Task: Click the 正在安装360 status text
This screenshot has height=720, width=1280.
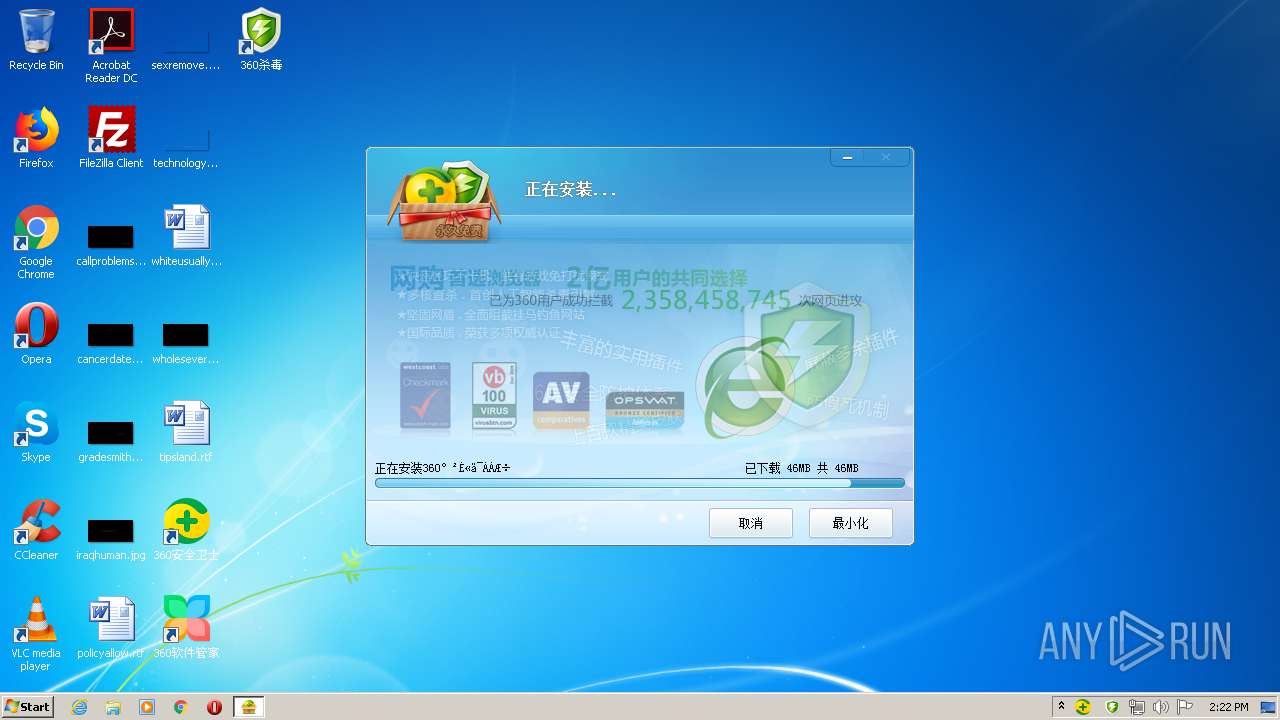Action: point(442,468)
